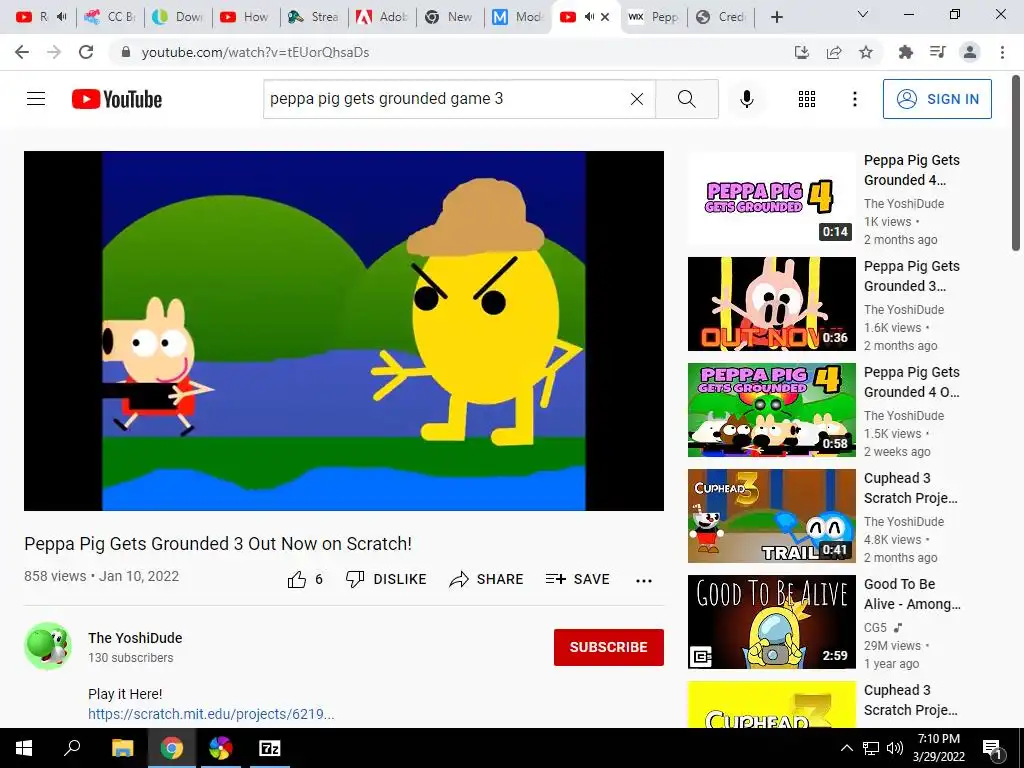The width and height of the screenshot is (1024, 768).
Task: Switch to the Mod tab
Action: click(517, 17)
